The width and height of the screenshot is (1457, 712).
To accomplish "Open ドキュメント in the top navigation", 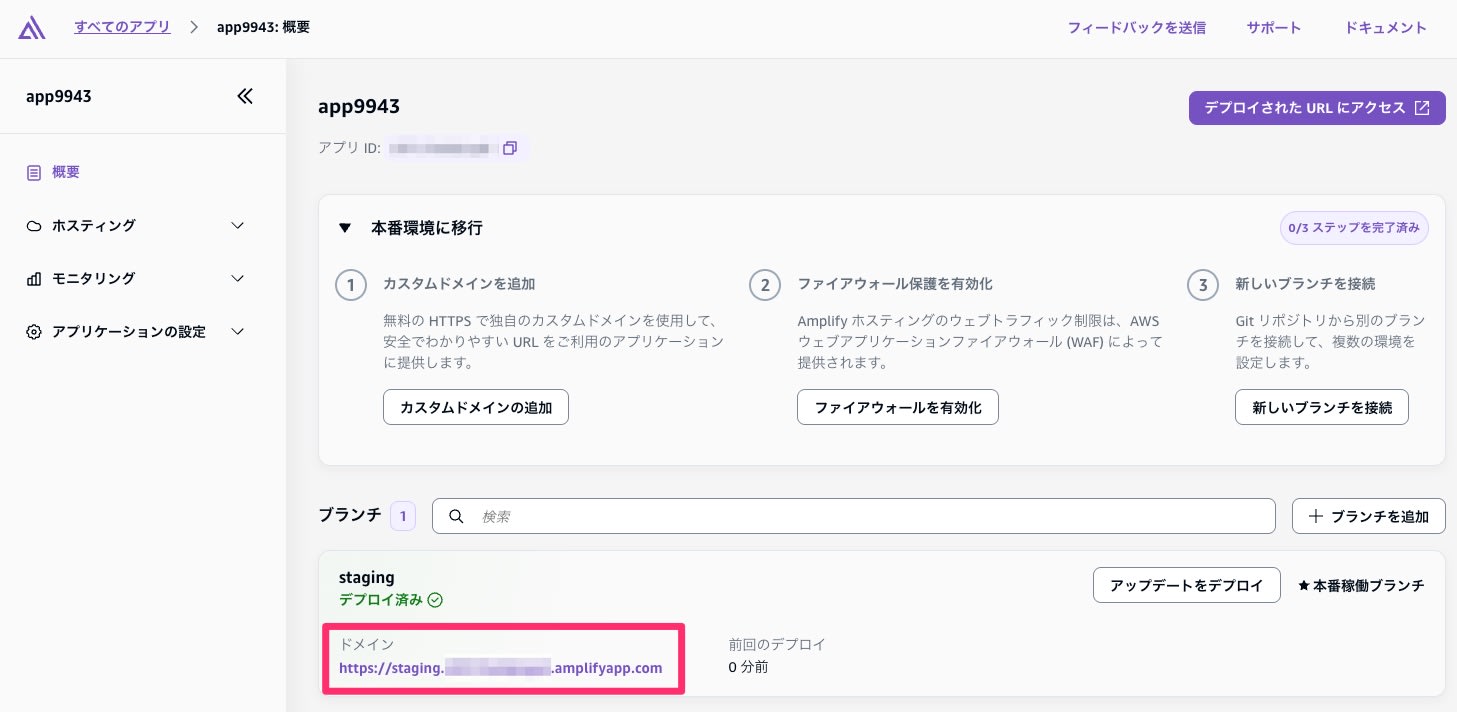I will coord(1385,28).
